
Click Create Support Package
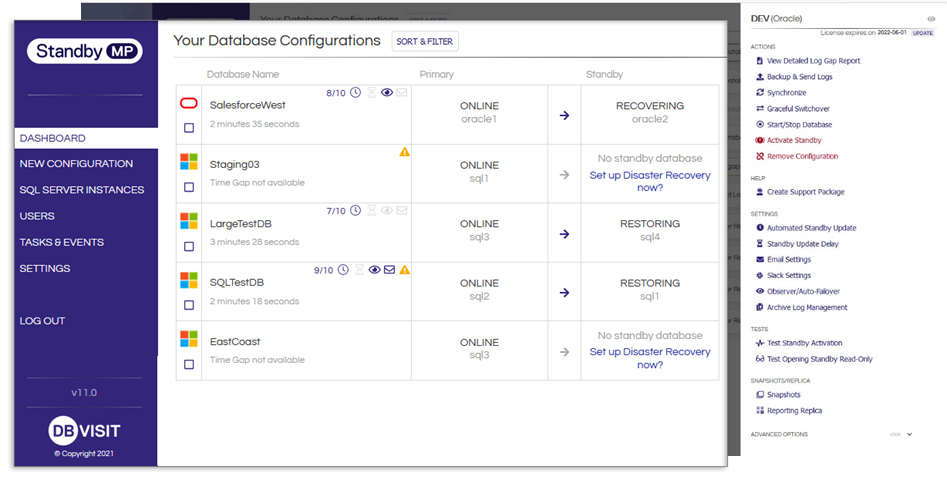pos(801,192)
